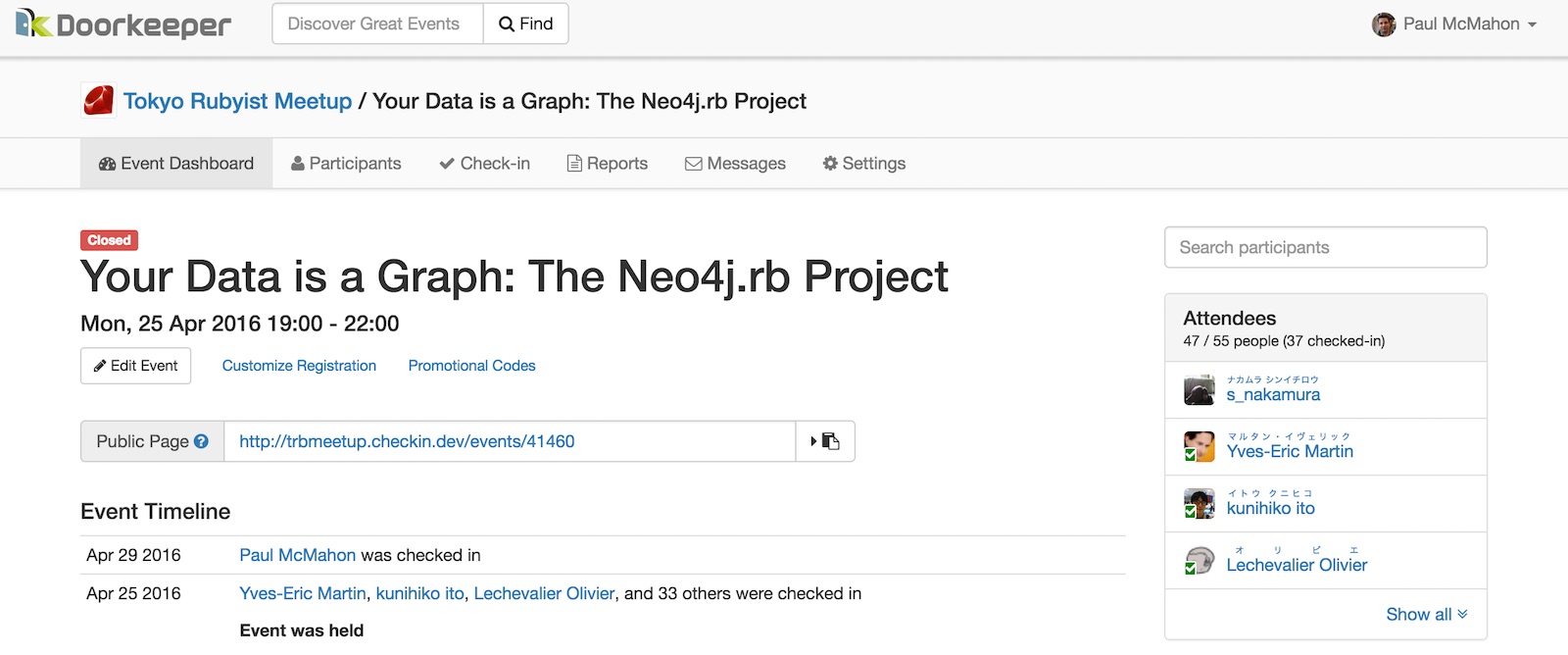Click the Attendees panel heading
This screenshot has height=655, width=1568.
pyautogui.click(x=1229, y=318)
